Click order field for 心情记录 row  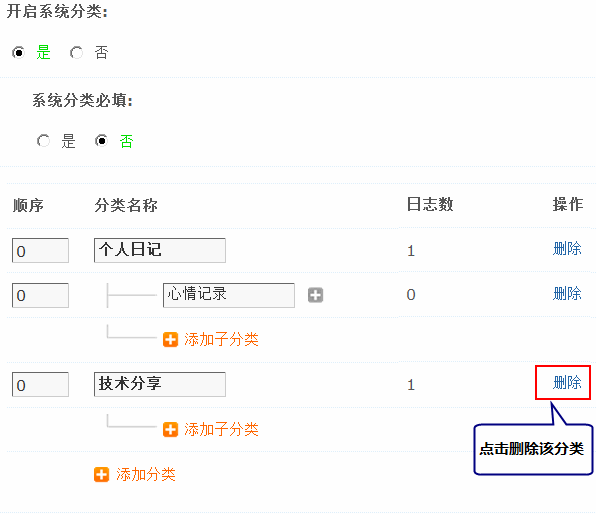[40, 295]
